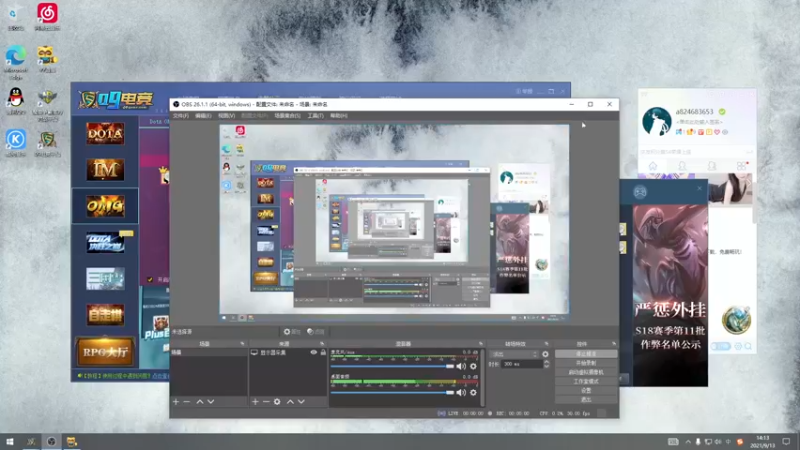Image resolution: width=800 pixels, height=450 pixels.
Task: Open the View (V) menu in OBS
Action: click(x=227, y=116)
